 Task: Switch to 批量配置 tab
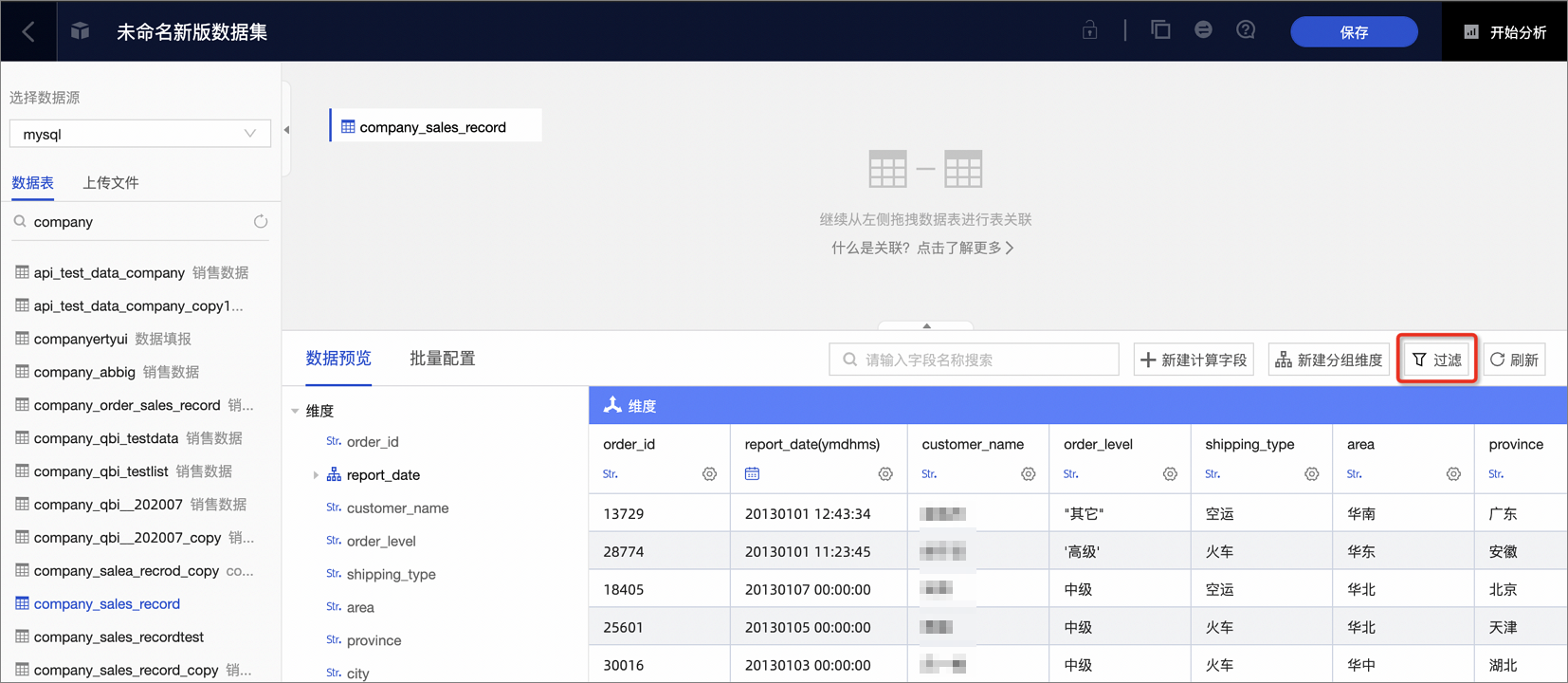pos(442,359)
